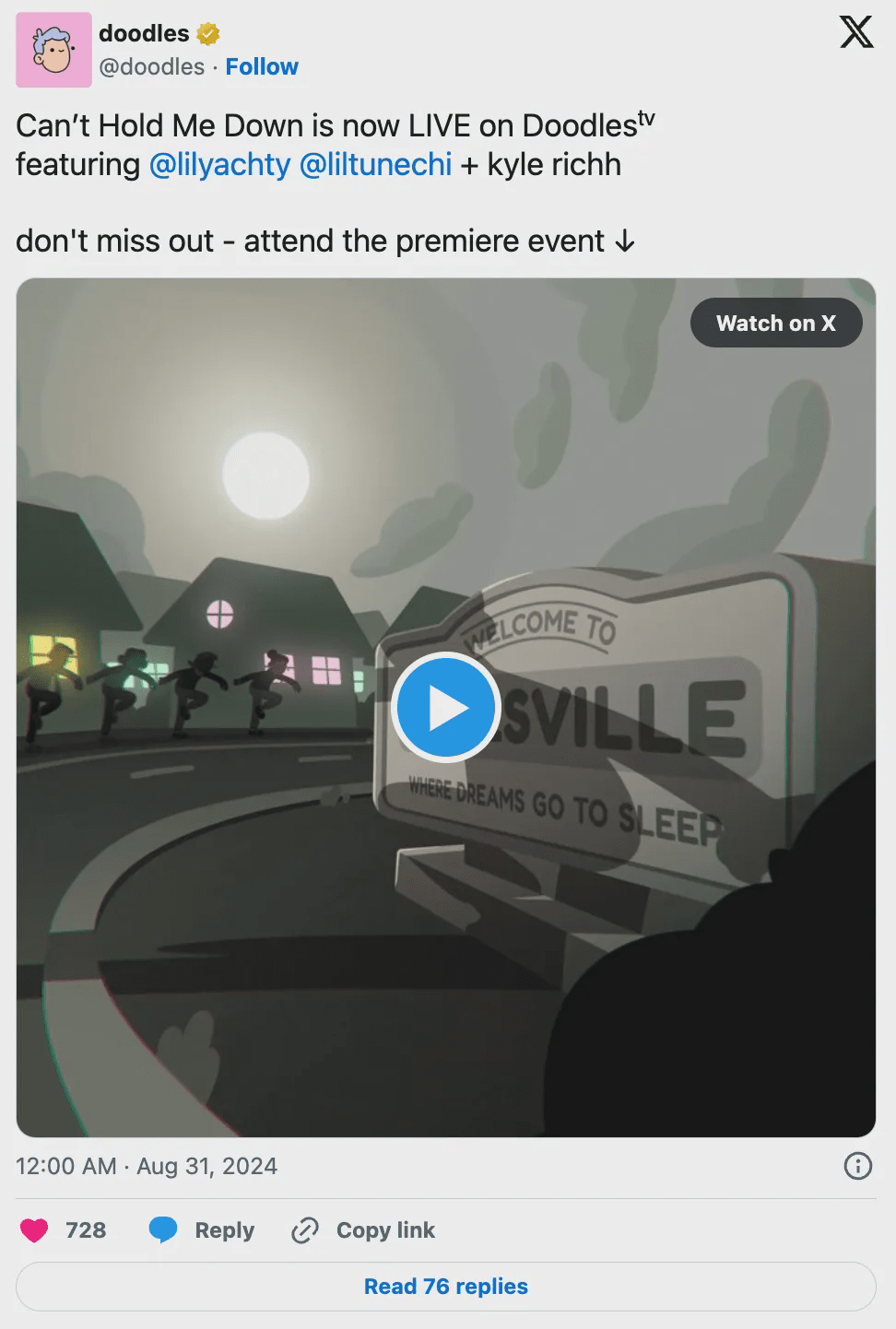Screen dimensions: 896x1329
Task: Open the @doodles handle
Action: (x=152, y=67)
